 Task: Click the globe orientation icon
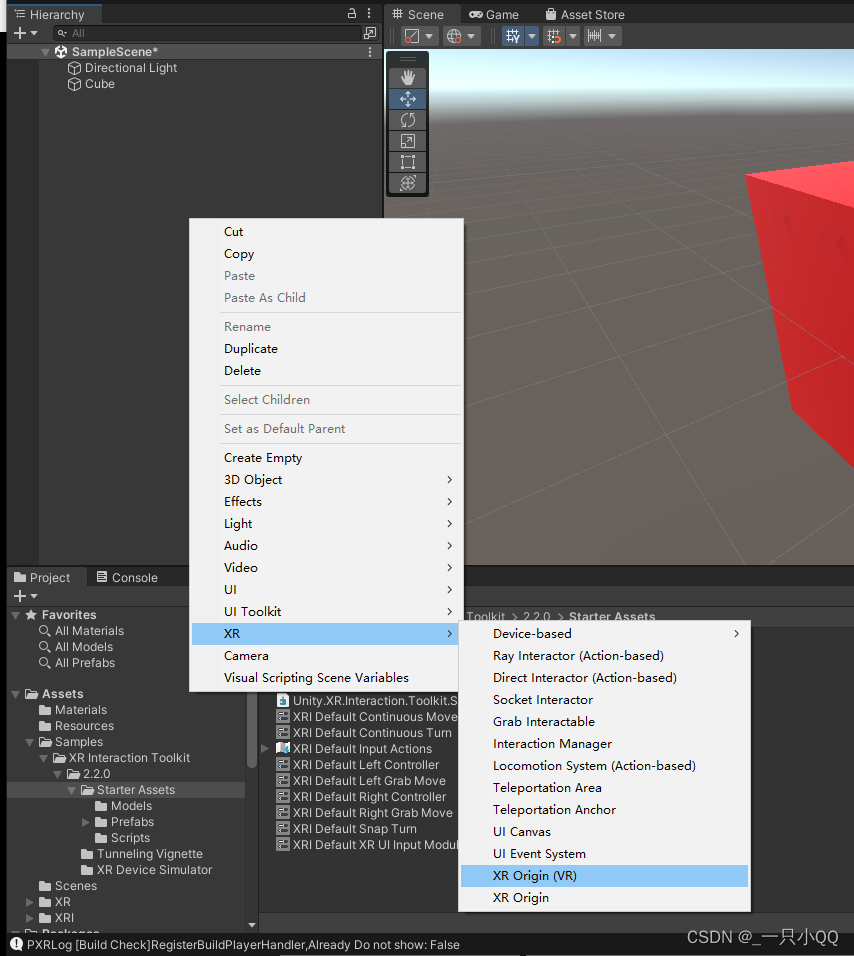454,36
